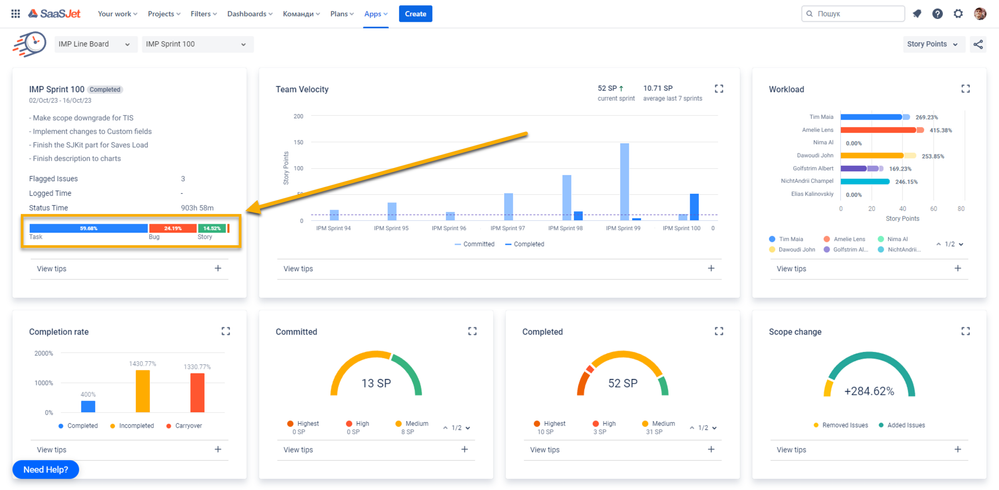Open the Story Points dropdown
The width and height of the screenshot is (999, 490).
tap(935, 44)
